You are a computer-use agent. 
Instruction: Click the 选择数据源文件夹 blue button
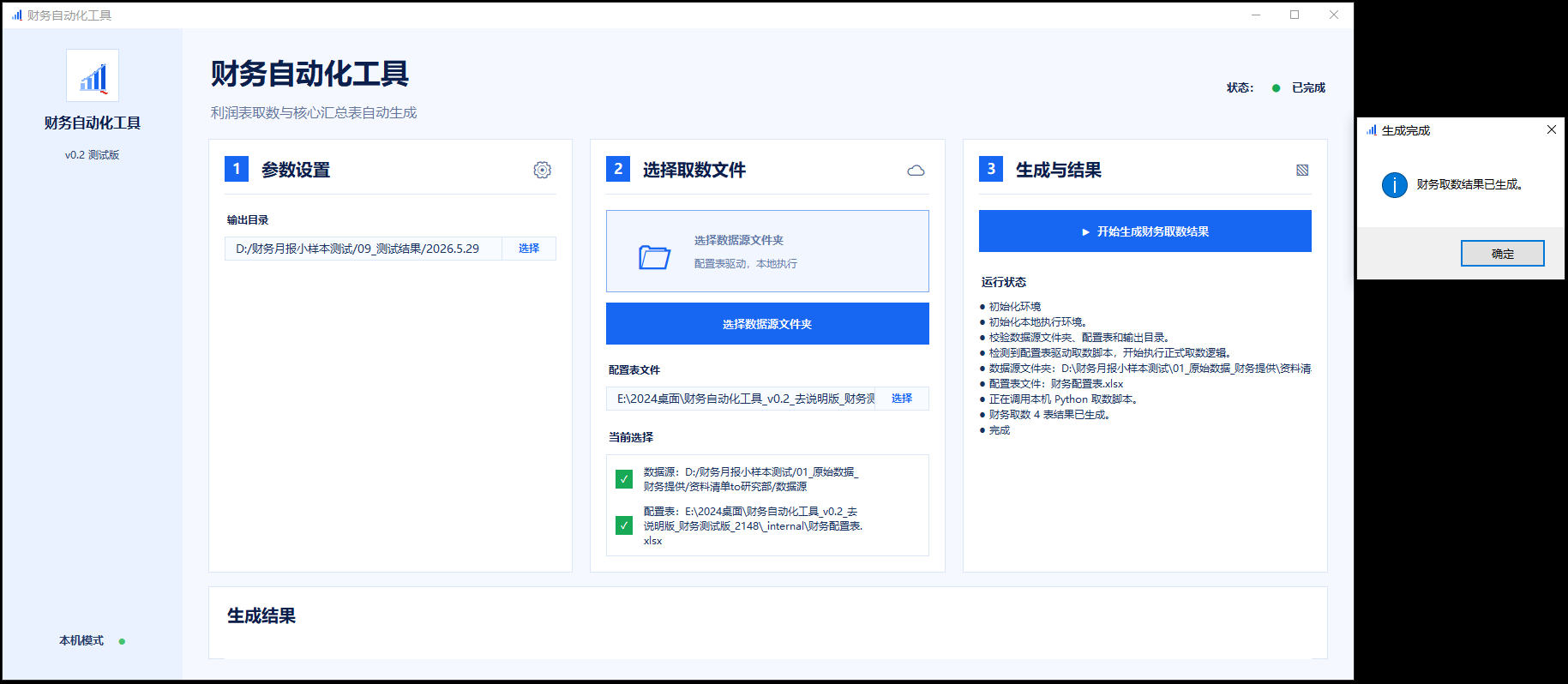click(767, 324)
